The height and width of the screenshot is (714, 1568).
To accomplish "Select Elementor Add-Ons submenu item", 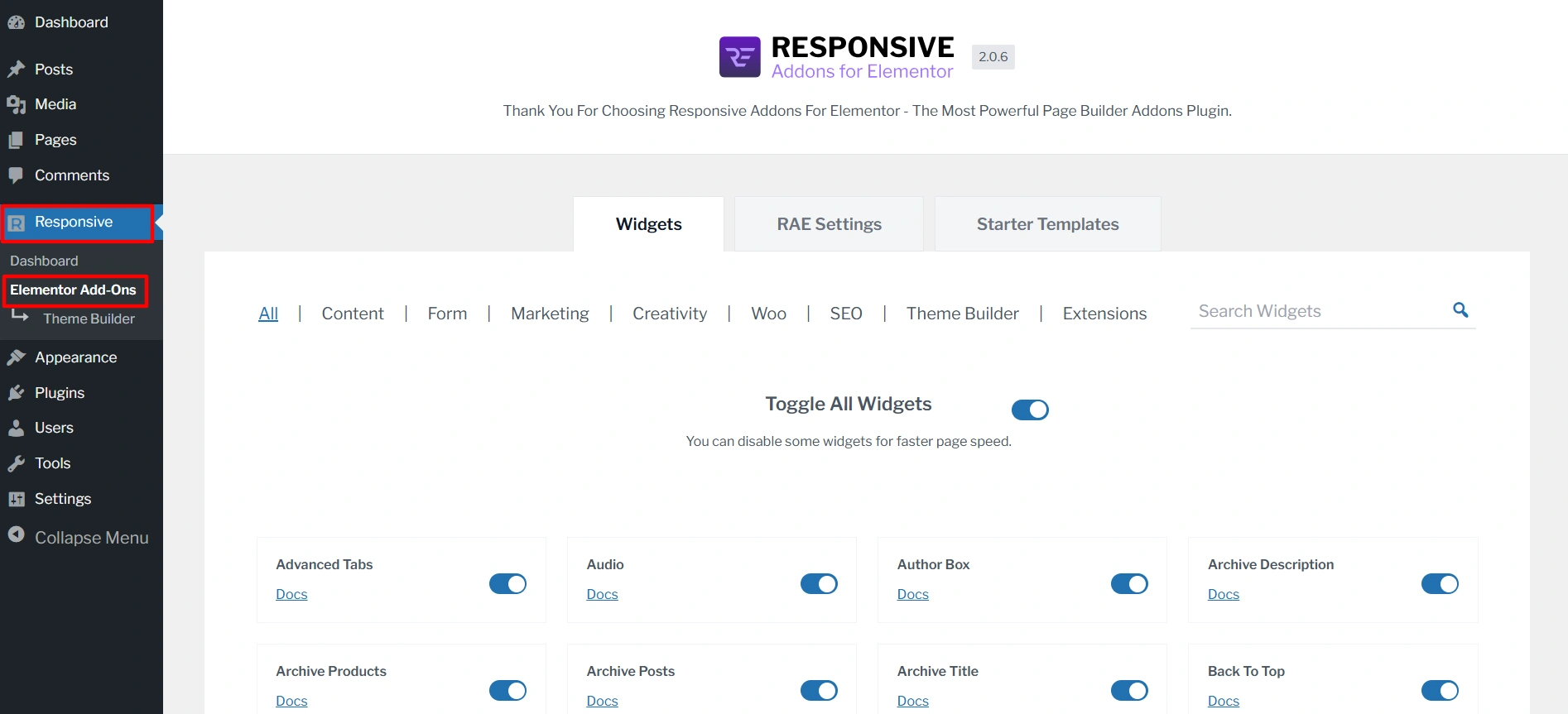I will 73,290.
